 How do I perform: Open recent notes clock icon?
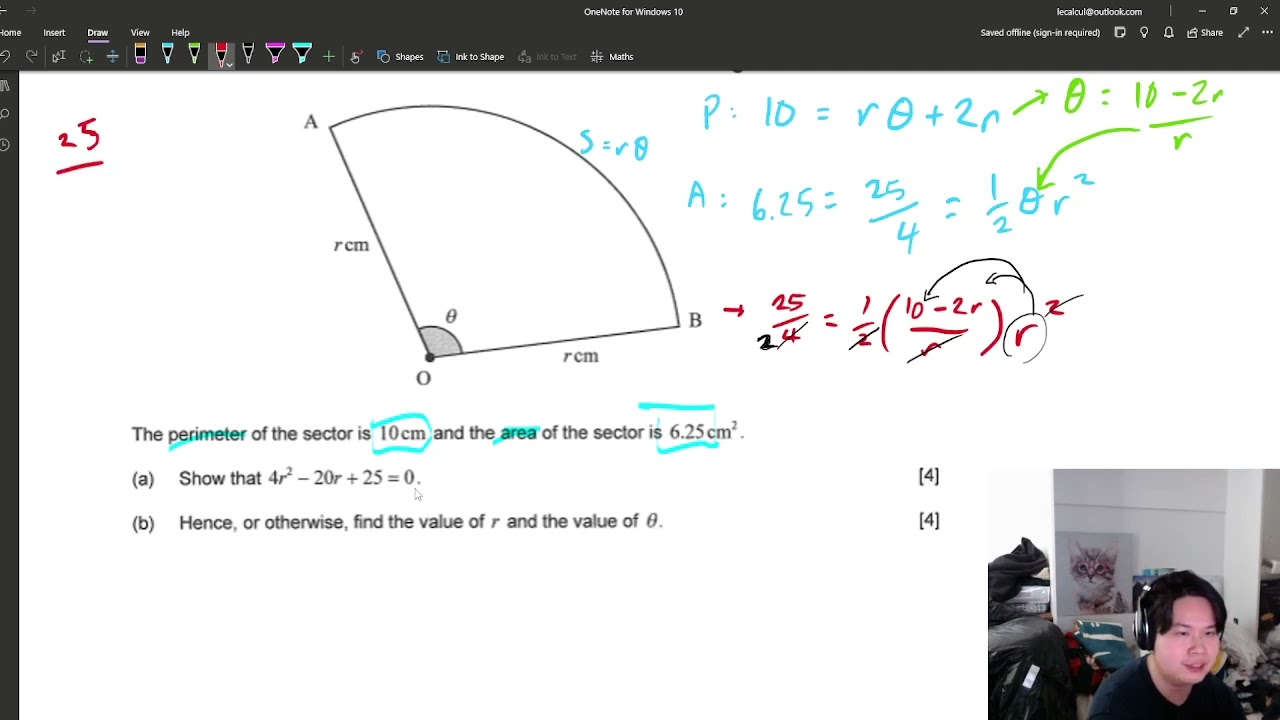point(5,145)
